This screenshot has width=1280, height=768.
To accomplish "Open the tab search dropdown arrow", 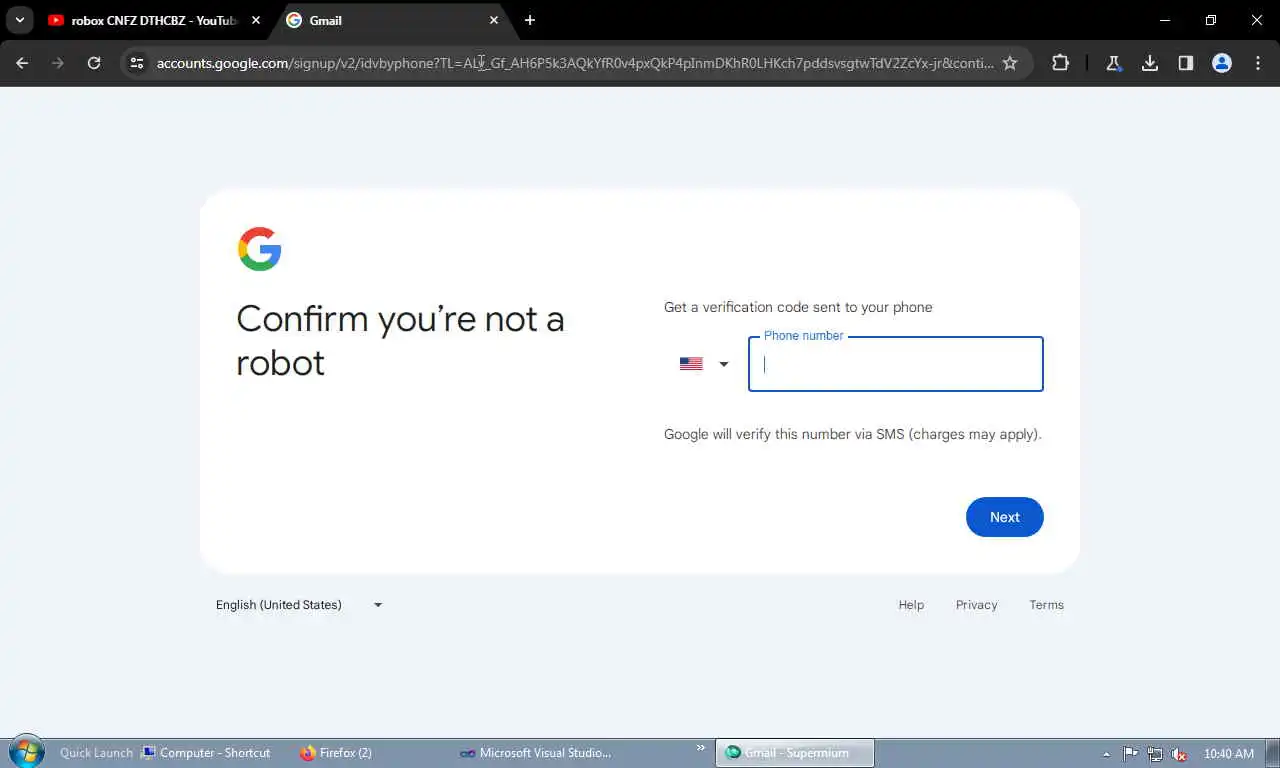I will click(19, 20).
